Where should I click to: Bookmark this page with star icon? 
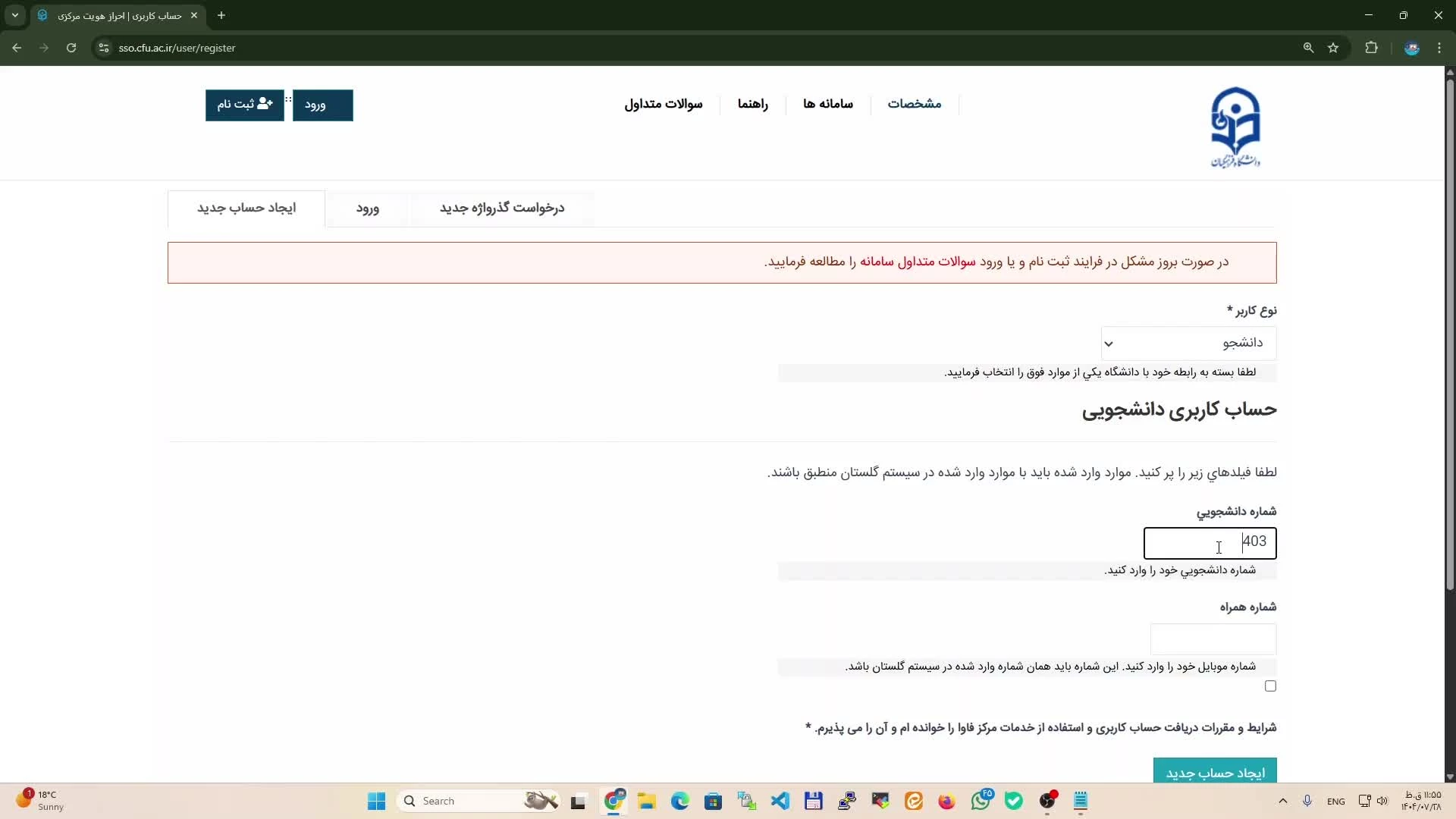1333,48
